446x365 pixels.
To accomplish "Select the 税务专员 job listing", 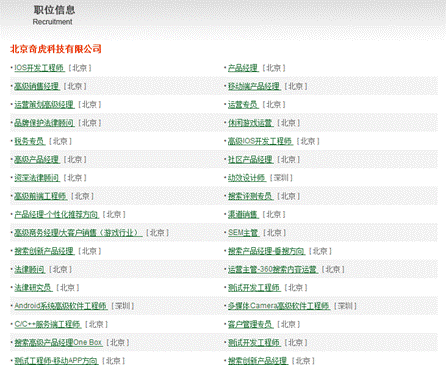I will [x=30, y=141].
